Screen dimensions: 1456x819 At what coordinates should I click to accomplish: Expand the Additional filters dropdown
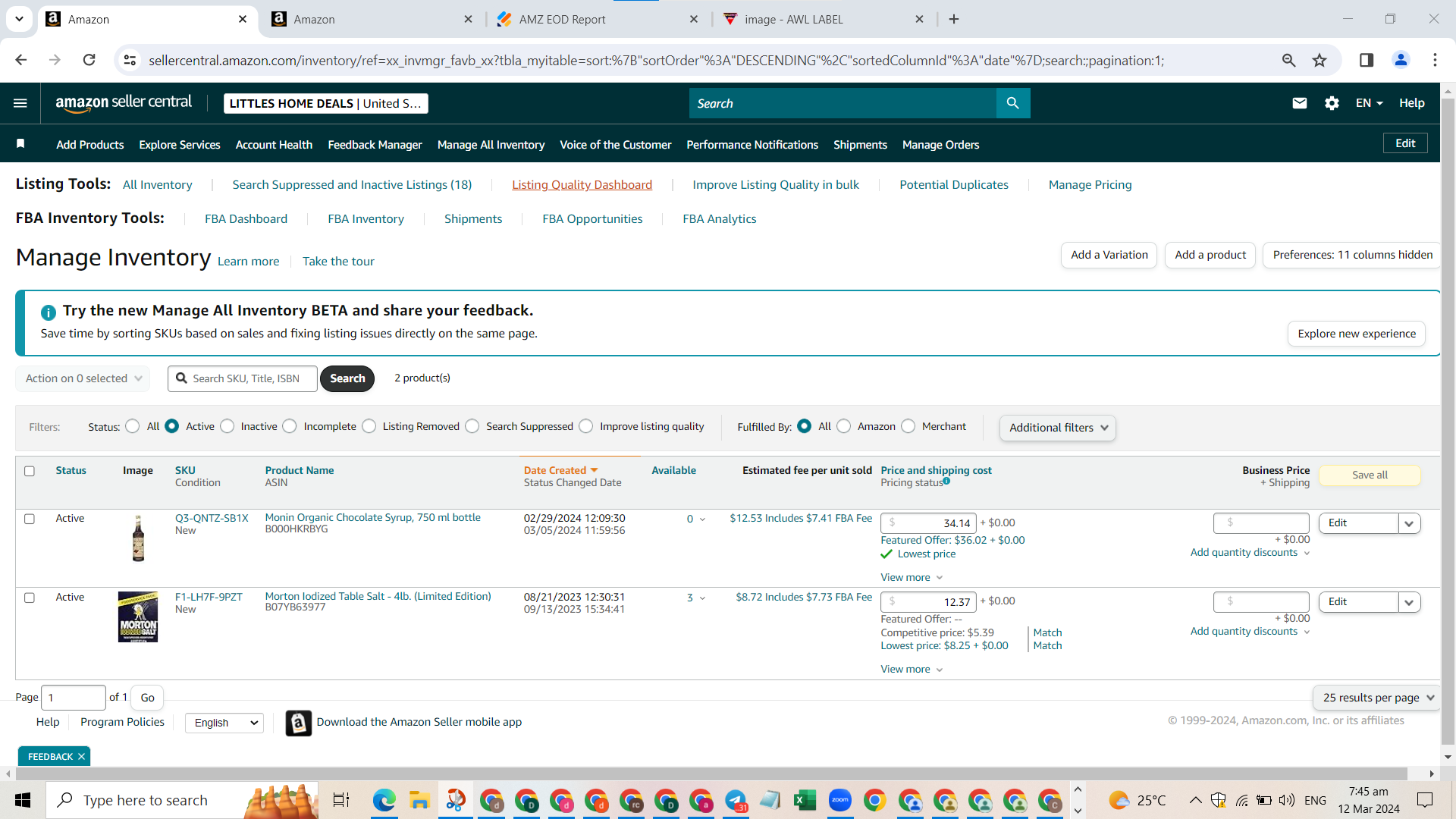[1057, 428]
